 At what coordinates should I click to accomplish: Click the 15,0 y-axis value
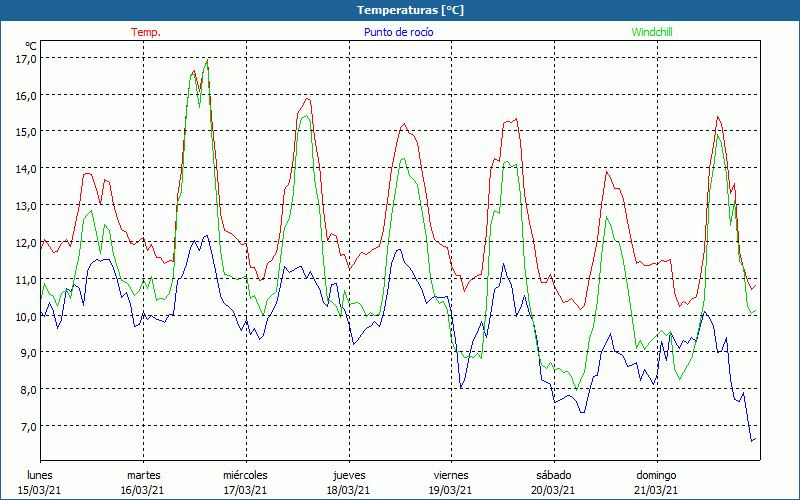(x=27, y=132)
